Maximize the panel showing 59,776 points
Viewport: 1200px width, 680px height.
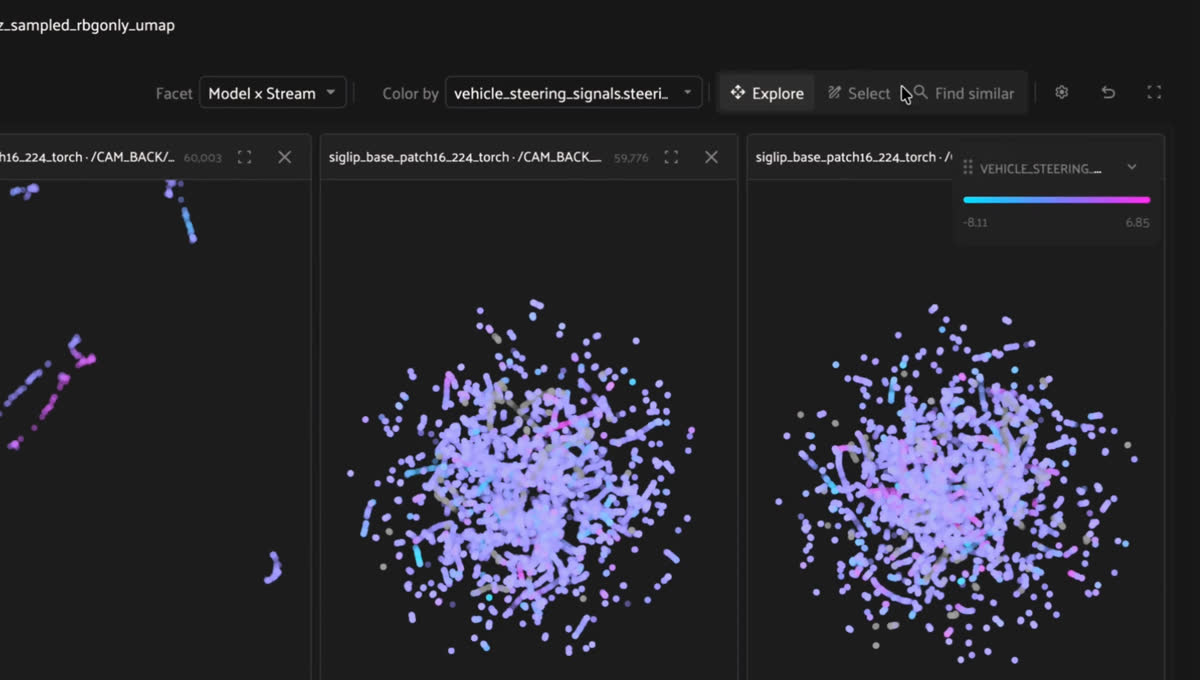point(671,157)
